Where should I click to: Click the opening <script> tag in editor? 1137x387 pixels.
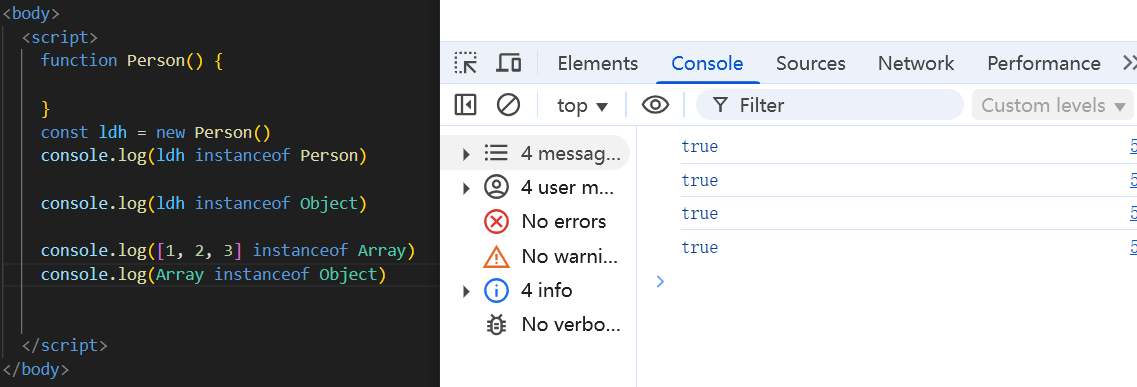[x=59, y=37]
